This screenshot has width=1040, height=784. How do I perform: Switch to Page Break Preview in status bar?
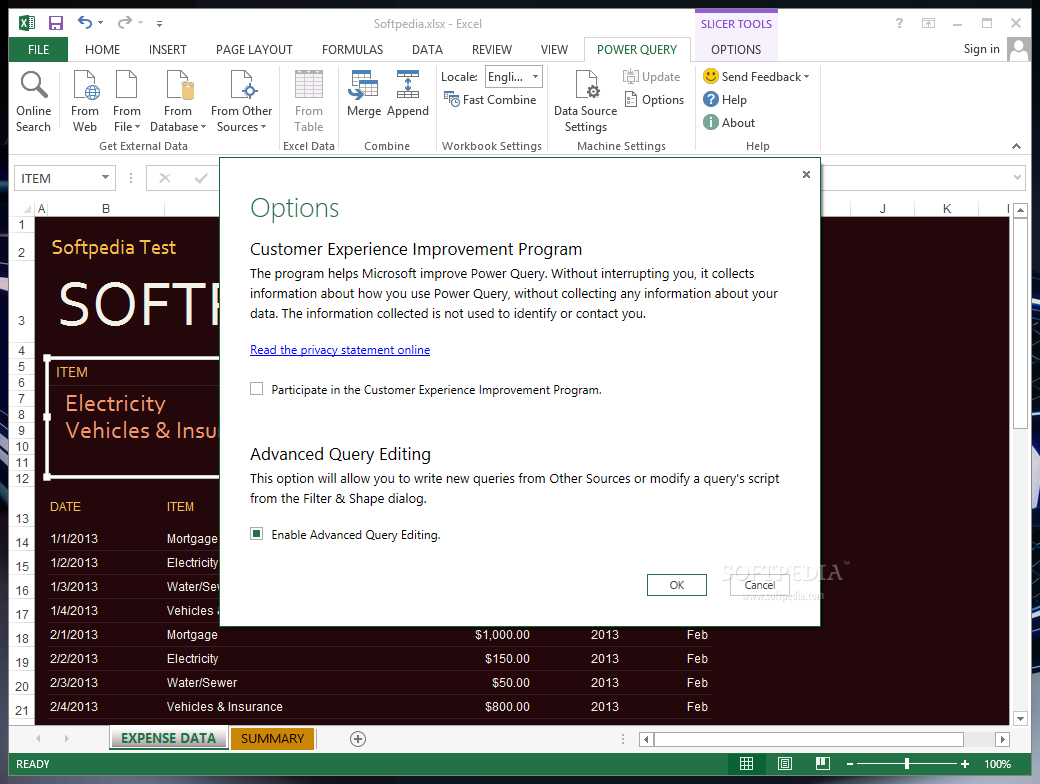point(822,763)
